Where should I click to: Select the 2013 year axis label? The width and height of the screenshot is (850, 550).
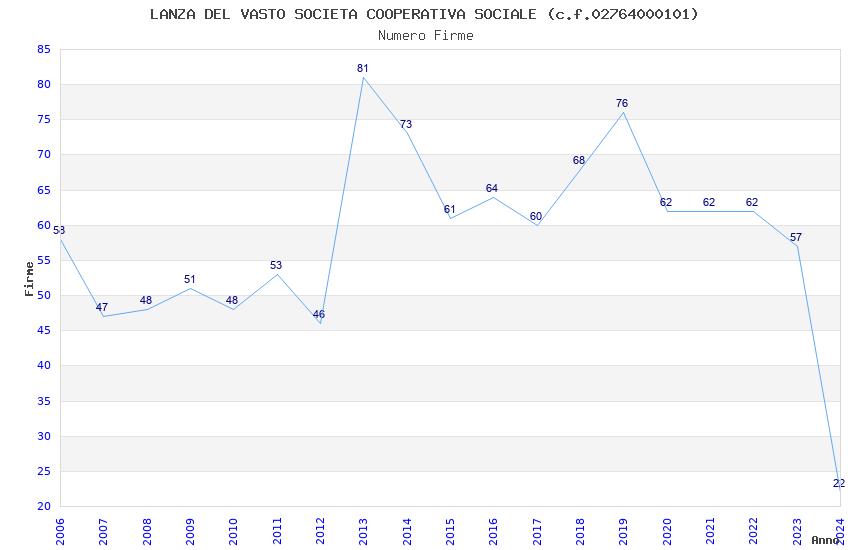point(363,531)
